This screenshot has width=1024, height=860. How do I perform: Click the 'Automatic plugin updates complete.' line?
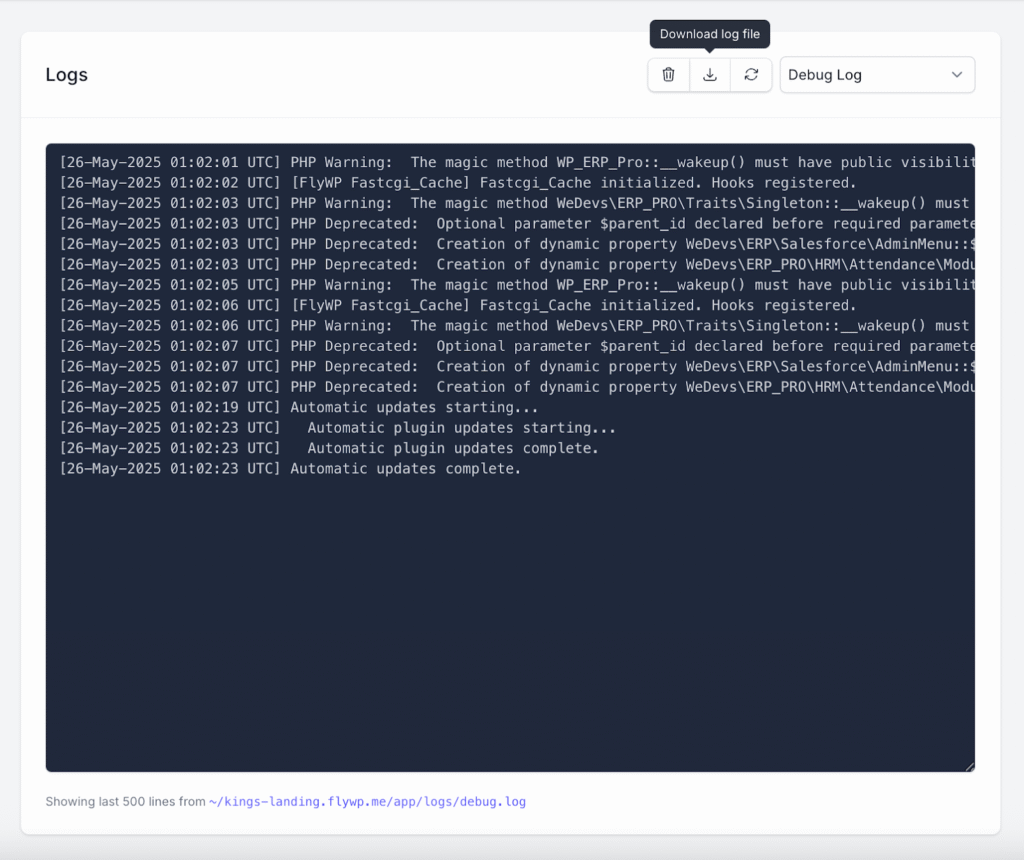click(x=329, y=449)
